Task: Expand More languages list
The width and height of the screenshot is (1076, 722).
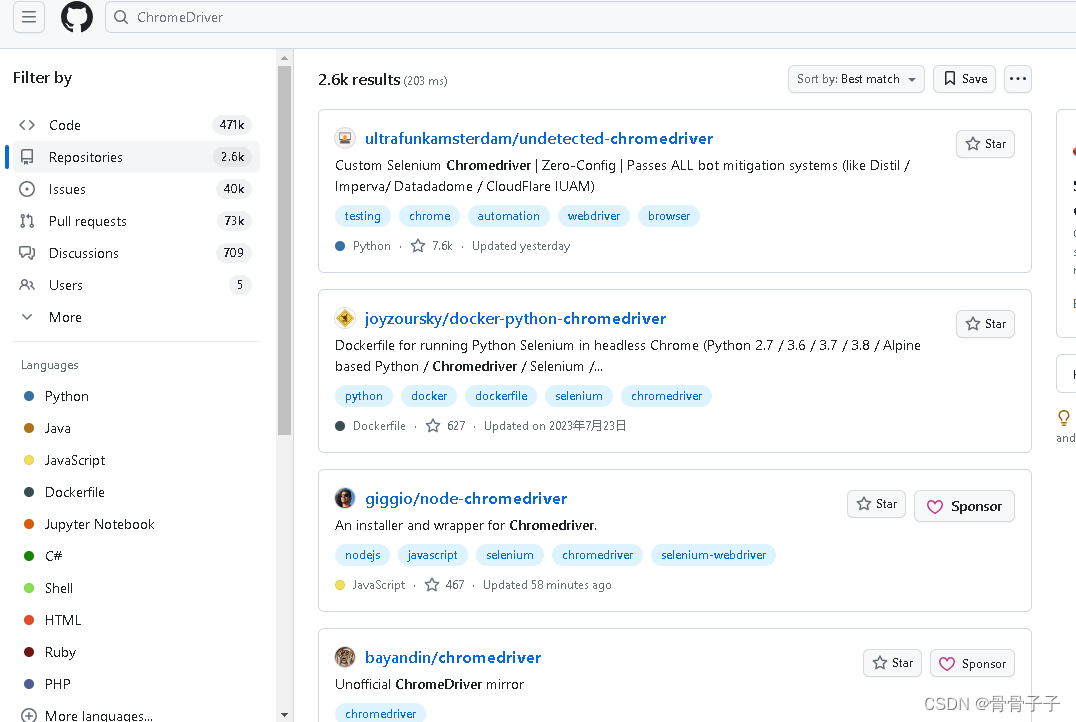Action: (x=86, y=715)
